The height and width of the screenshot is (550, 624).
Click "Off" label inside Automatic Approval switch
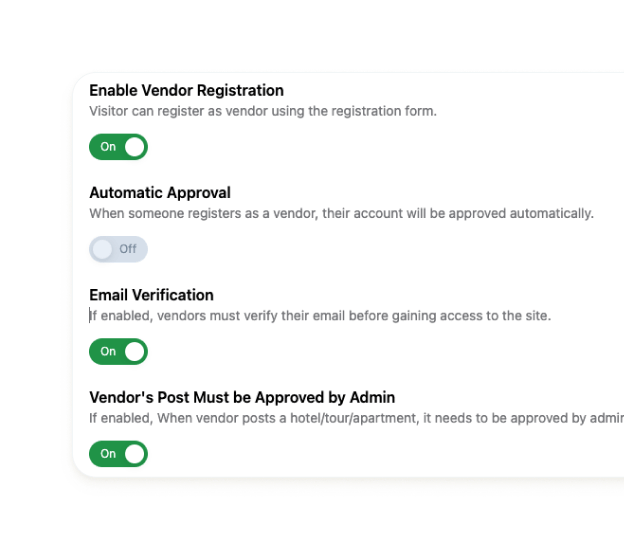(x=128, y=249)
